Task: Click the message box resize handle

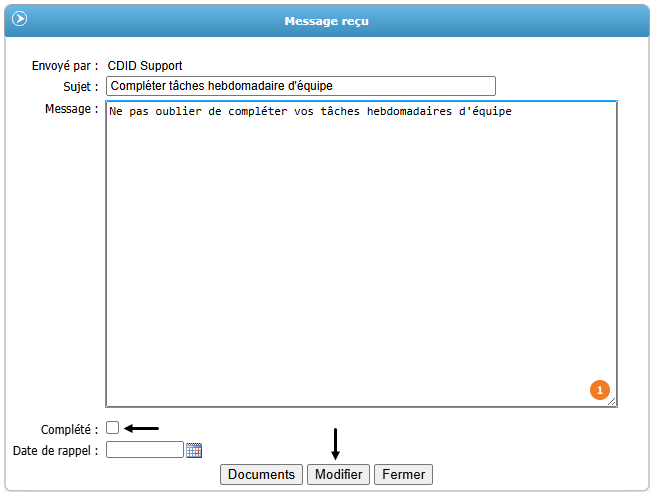Action: [612, 402]
